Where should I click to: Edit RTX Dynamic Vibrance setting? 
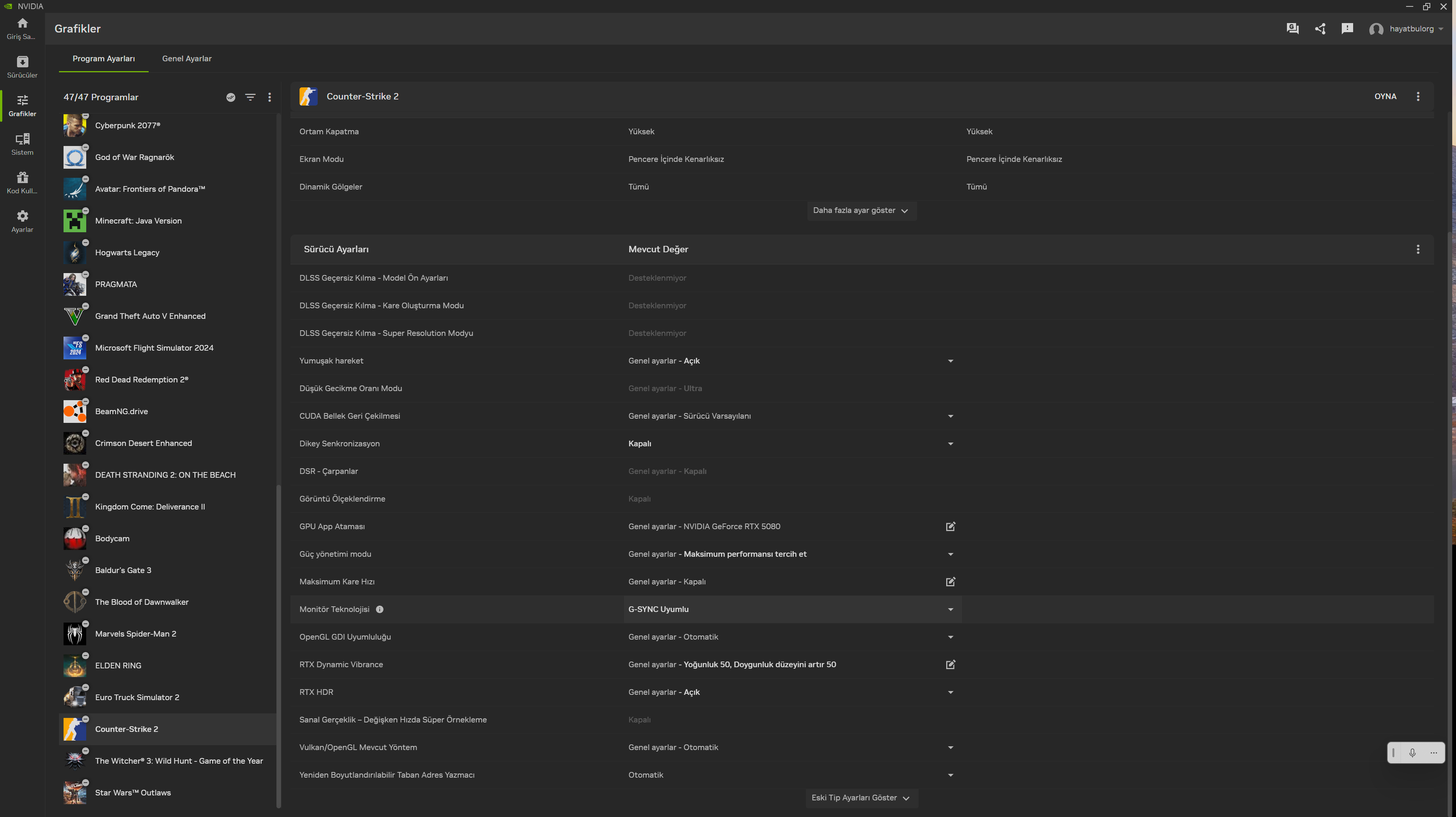pyautogui.click(x=950, y=665)
